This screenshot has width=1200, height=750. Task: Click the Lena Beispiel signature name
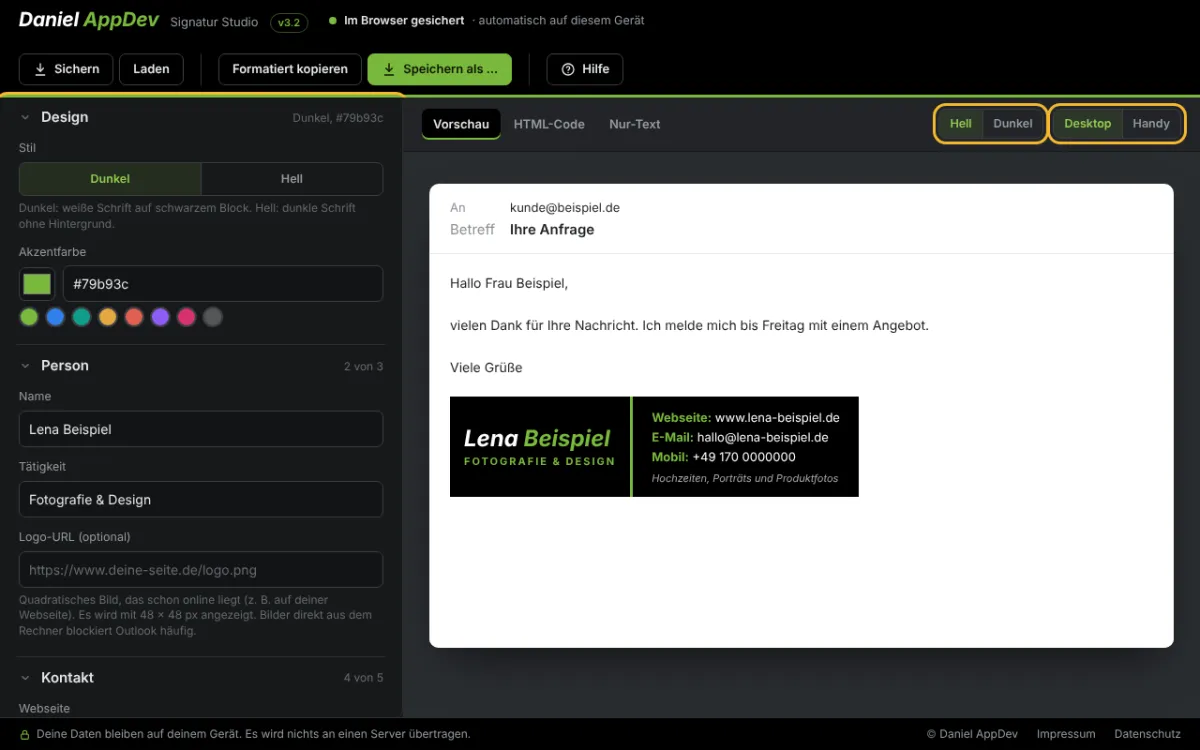537,438
